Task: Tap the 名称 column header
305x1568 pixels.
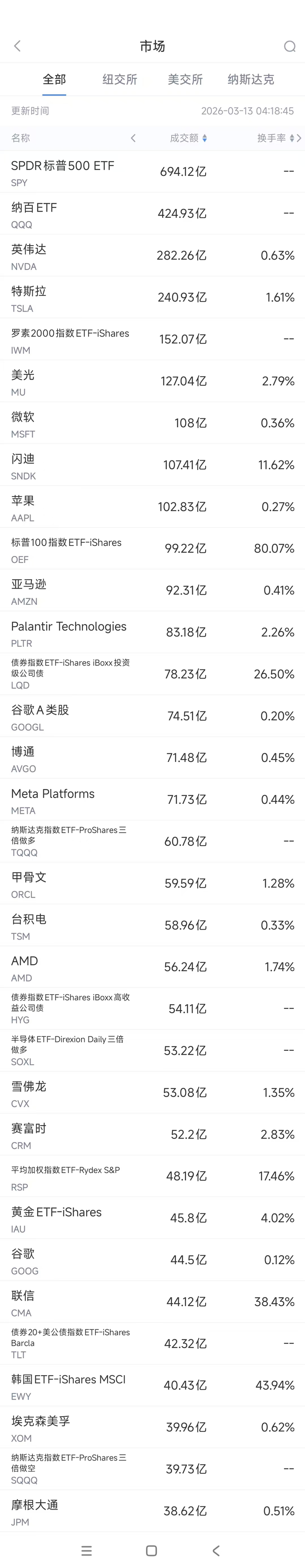Action: tap(20, 138)
